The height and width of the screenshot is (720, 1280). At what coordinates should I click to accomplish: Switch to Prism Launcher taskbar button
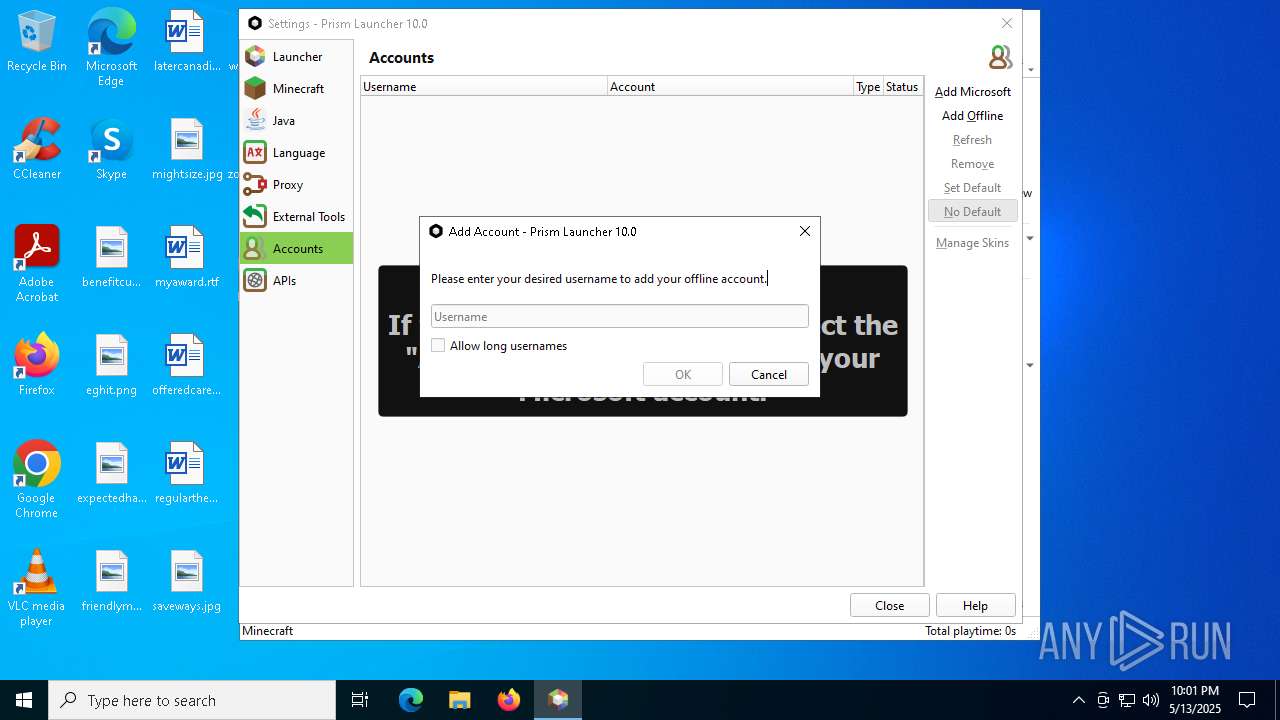[558, 700]
